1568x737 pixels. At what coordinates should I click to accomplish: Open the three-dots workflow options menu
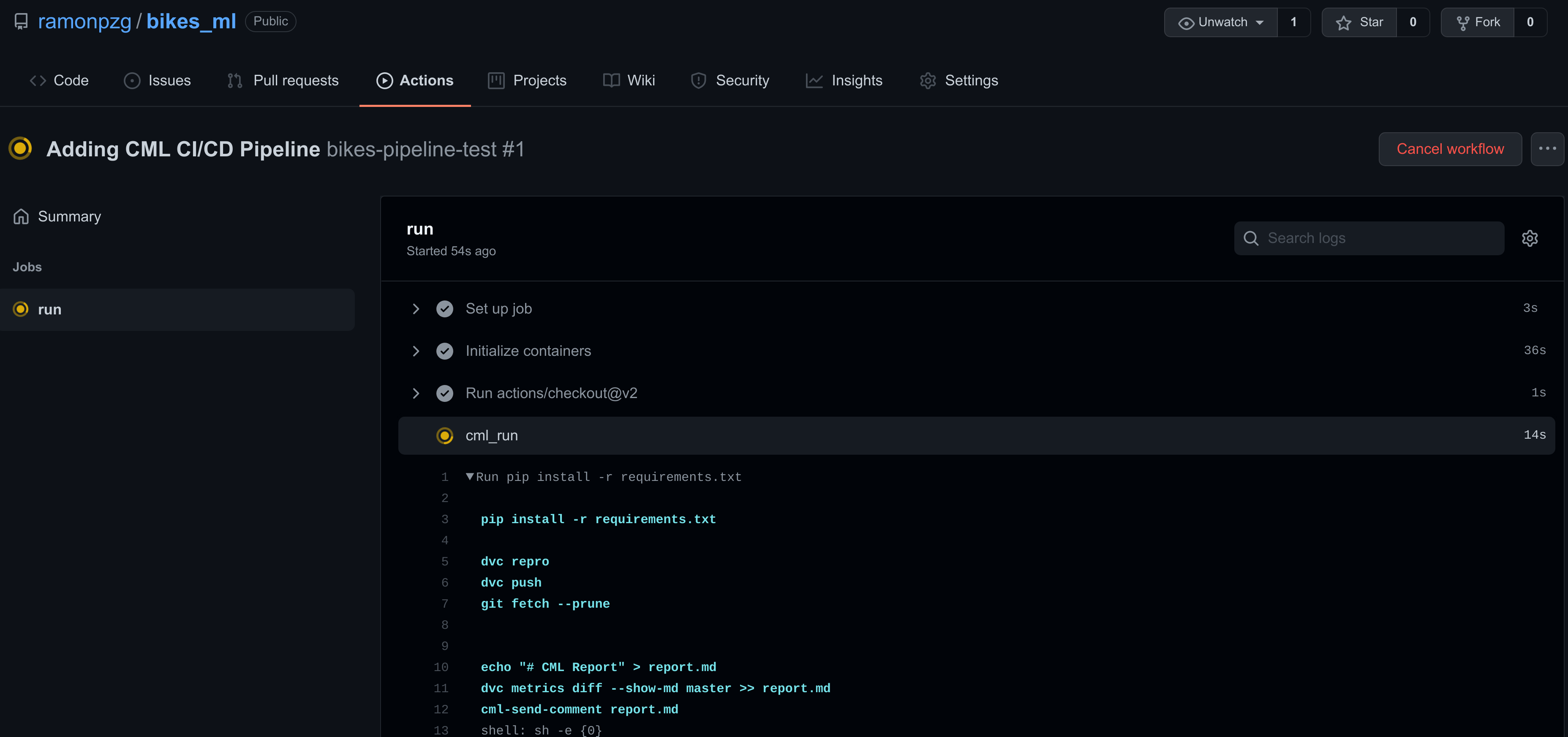[x=1547, y=149]
